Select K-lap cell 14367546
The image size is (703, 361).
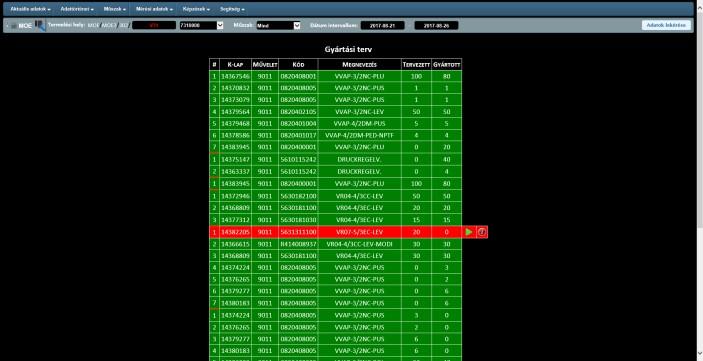pos(235,76)
